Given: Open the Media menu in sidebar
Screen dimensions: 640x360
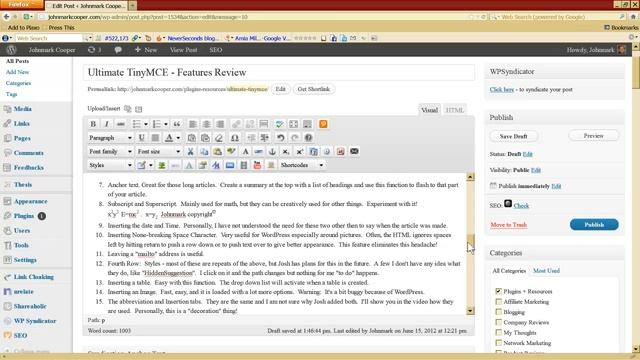Looking at the screenshot, I should pos(22,109).
